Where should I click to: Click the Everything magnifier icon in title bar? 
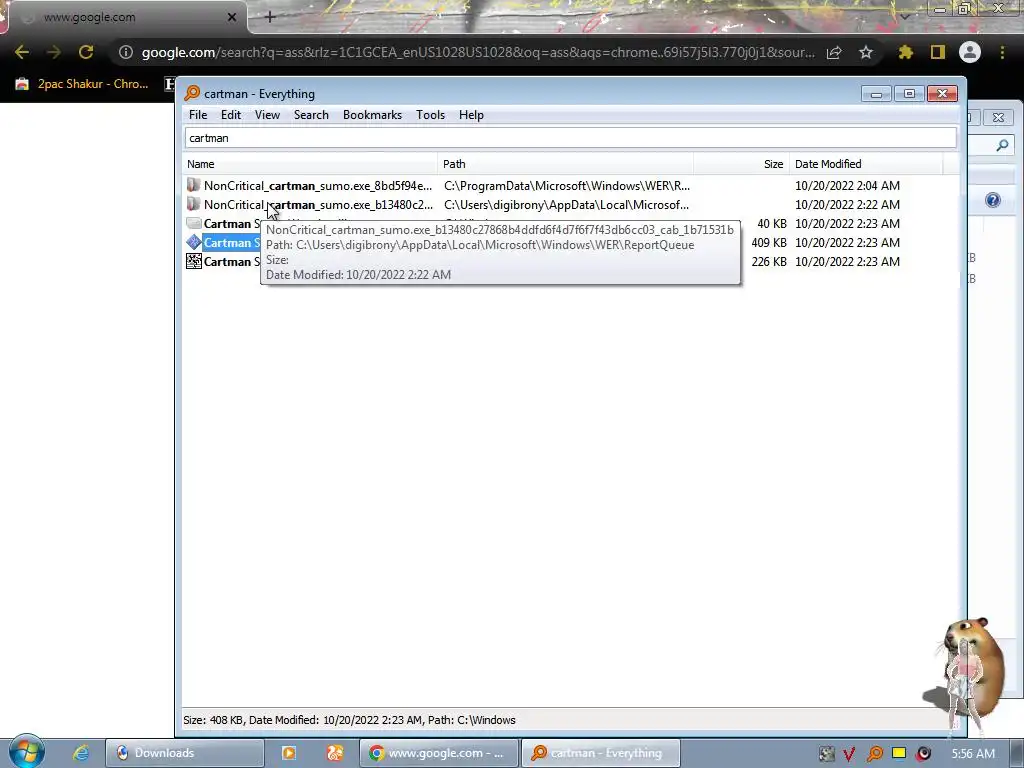pyautogui.click(x=192, y=93)
